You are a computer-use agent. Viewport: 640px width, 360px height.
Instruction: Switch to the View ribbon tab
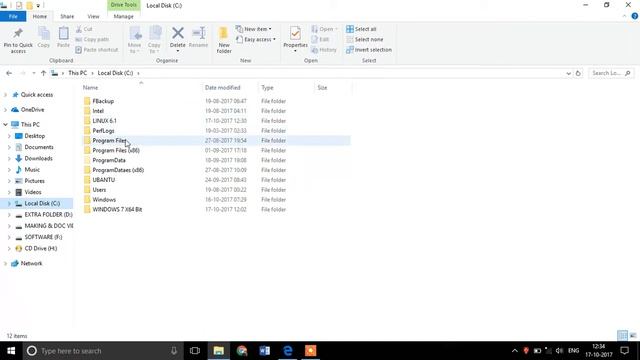pyautogui.click(x=93, y=16)
